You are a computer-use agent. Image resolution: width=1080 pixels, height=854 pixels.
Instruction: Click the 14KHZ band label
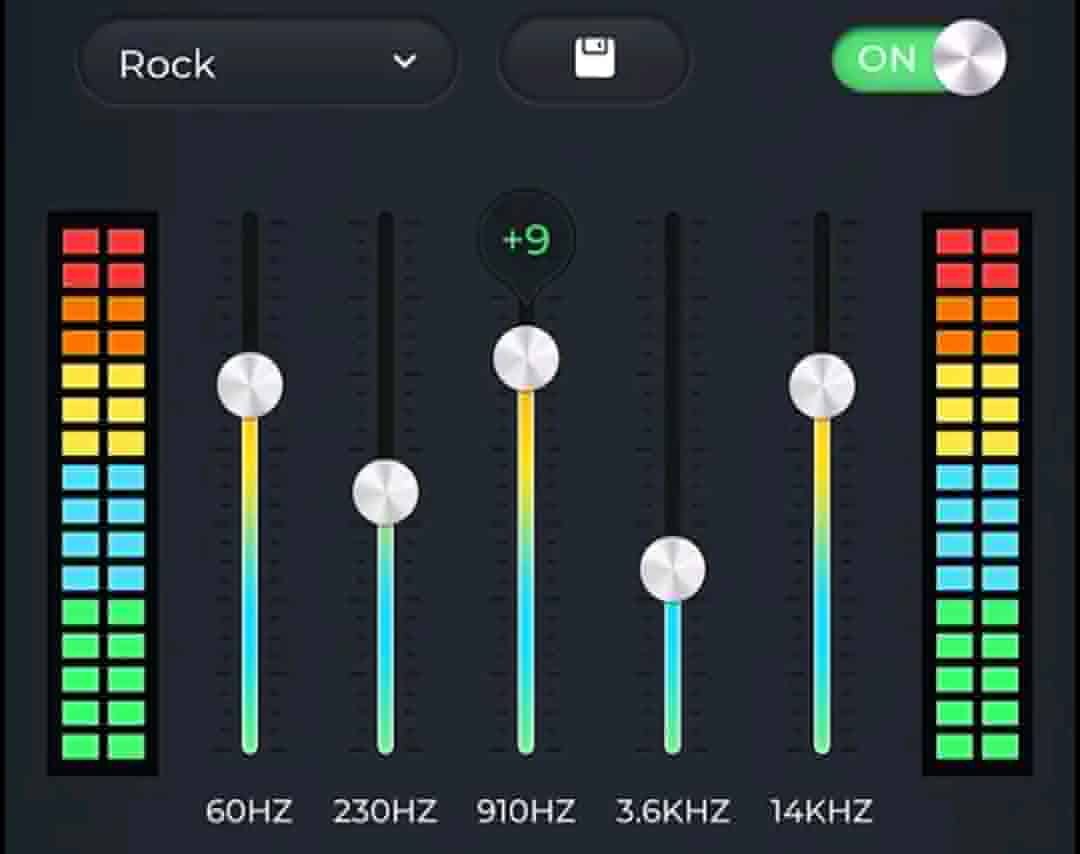tap(822, 811)
